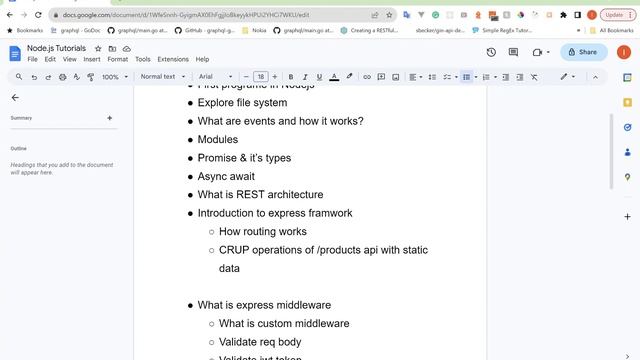Open the Arial font dropdown

pyautogui.click(x=215, y=77)
